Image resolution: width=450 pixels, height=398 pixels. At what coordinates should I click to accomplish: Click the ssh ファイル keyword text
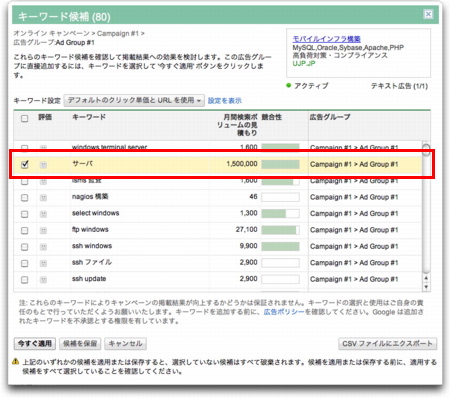92,262
